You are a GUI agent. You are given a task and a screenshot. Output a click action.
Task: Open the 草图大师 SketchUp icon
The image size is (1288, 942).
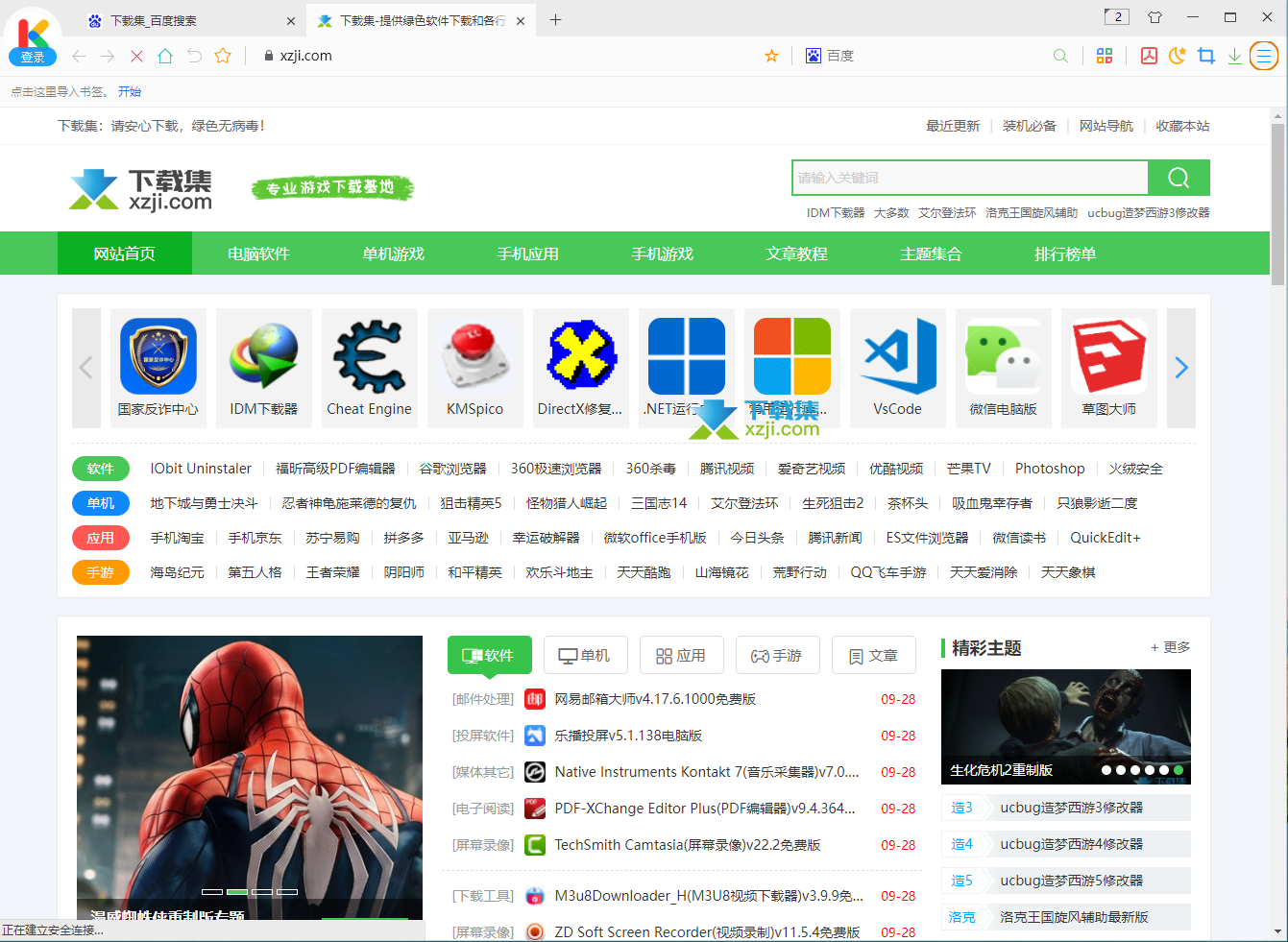pos(1109,356)
